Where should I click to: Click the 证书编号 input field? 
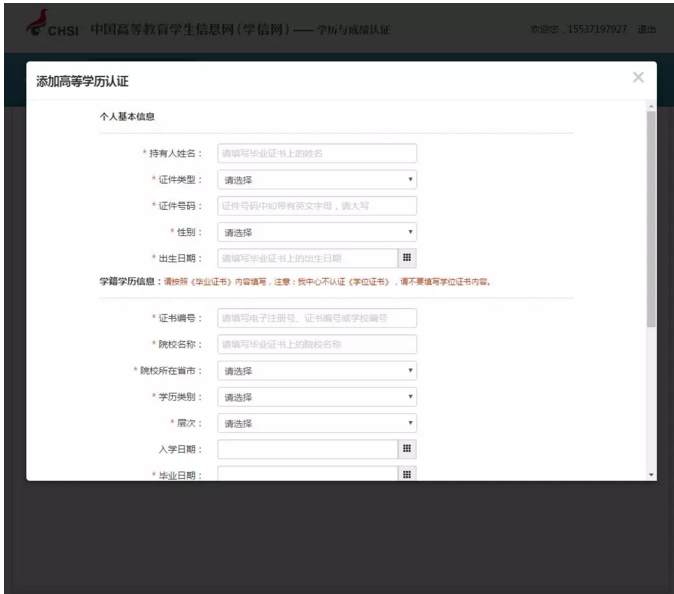[x=316, y=318]
